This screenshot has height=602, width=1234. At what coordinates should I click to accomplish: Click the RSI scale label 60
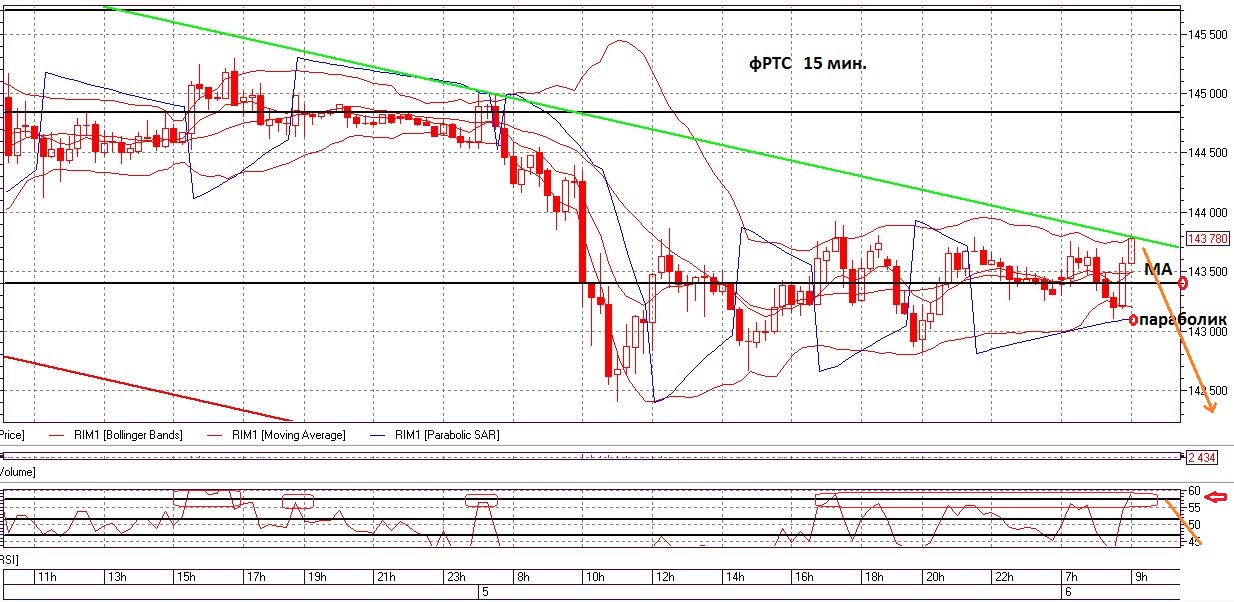click(1194, 491)
